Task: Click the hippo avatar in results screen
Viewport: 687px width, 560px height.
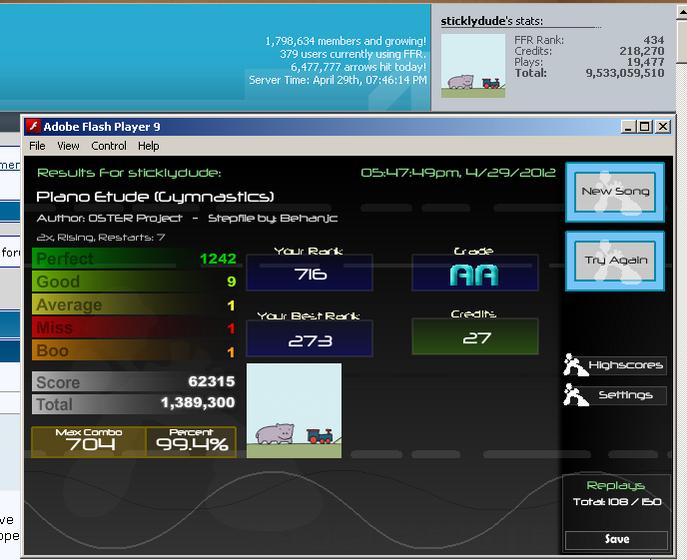Action: pyautogui.click(x=294, y=411)
